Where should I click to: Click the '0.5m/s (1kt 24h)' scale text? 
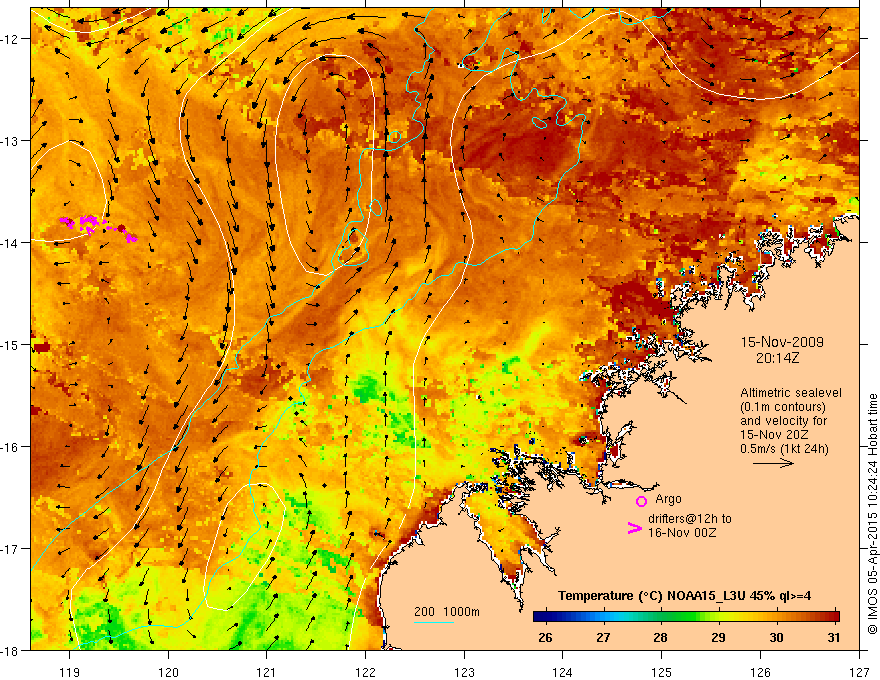tap(785, 449)
